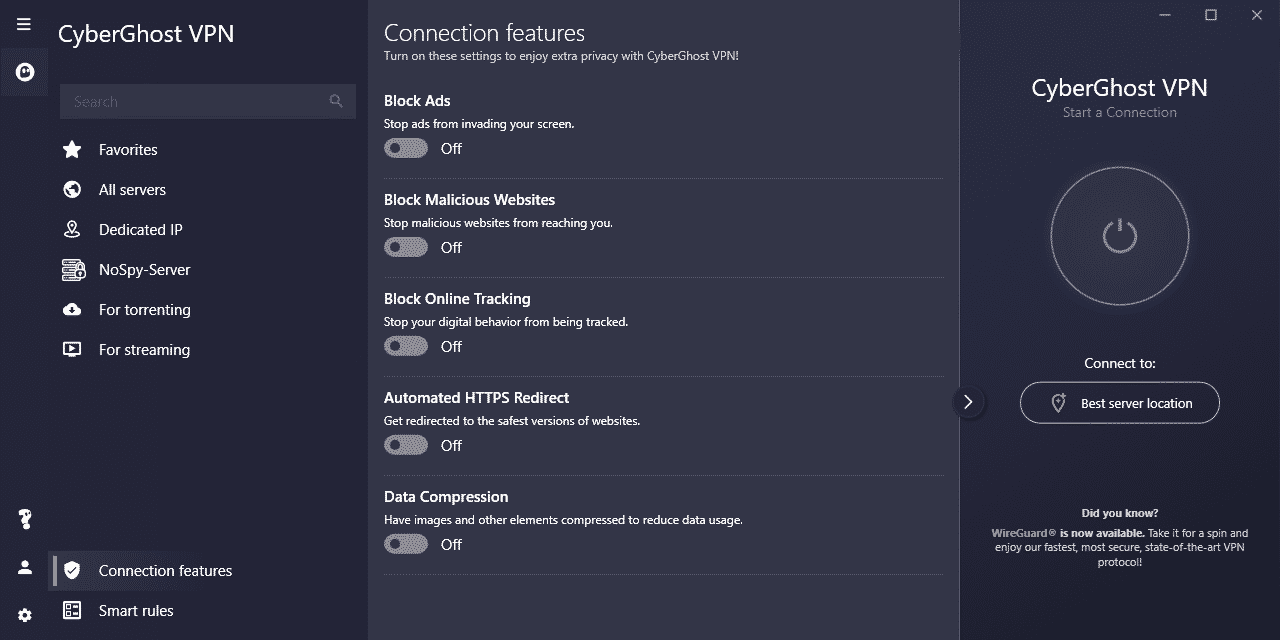The height and width of the screenshot is (640, 1280).
Task: Click the For streaming play icon
Action: coord(71,349)
